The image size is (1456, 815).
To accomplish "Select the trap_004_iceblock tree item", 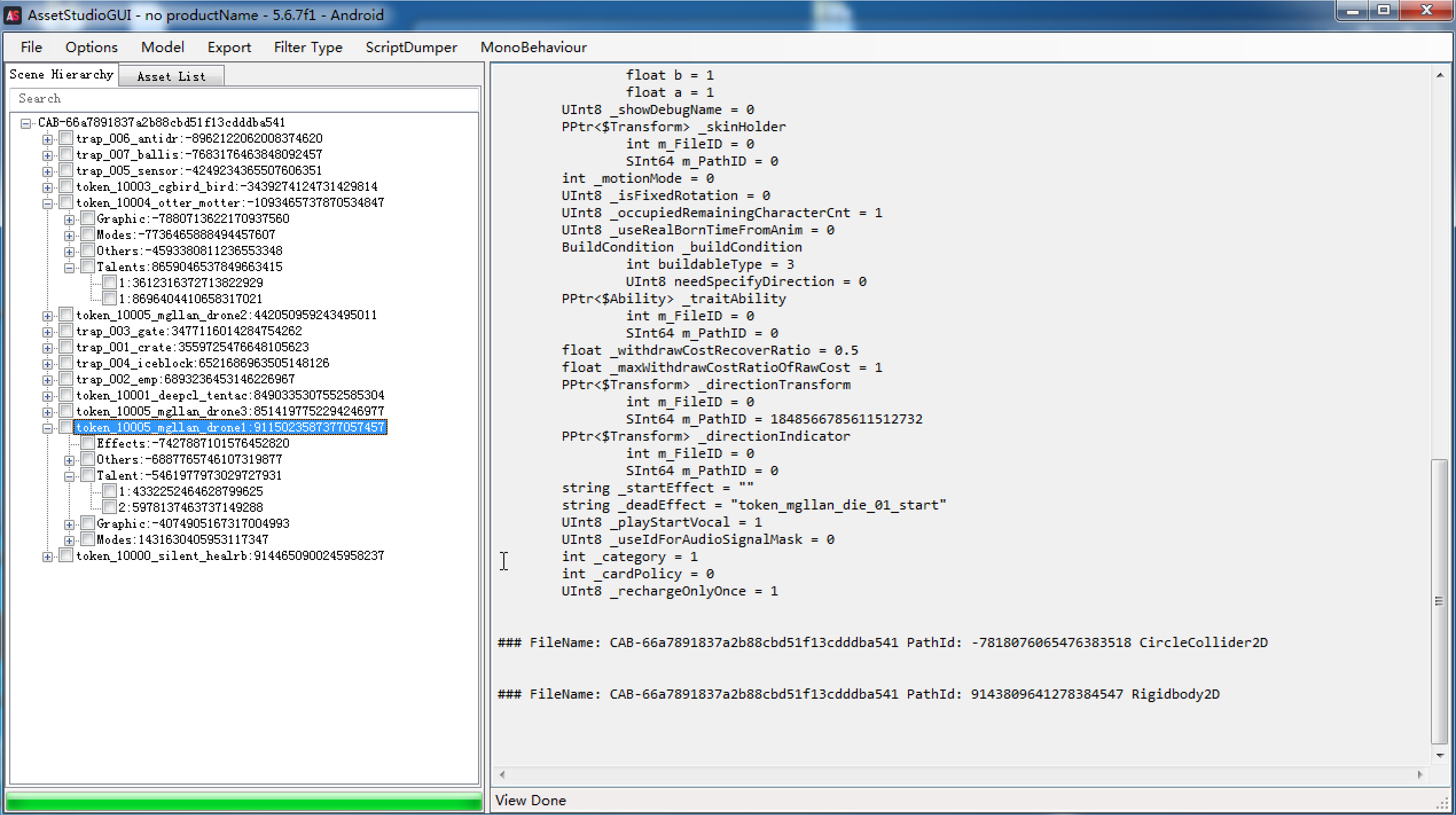I will 202,363.
